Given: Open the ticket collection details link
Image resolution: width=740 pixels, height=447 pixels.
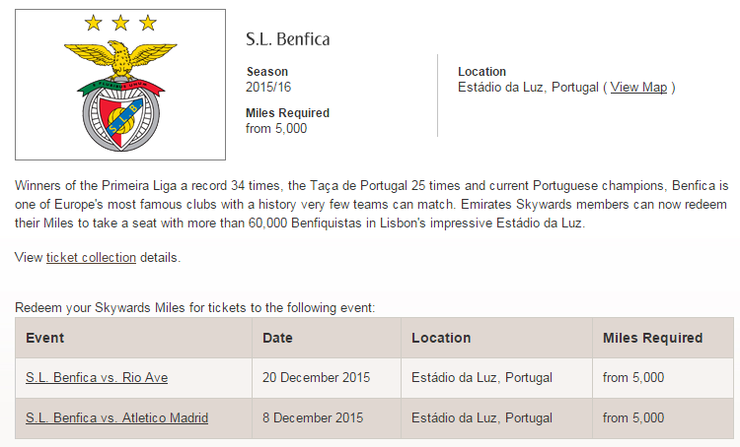Looking at the screenshot, I should [x=91, y=257].
